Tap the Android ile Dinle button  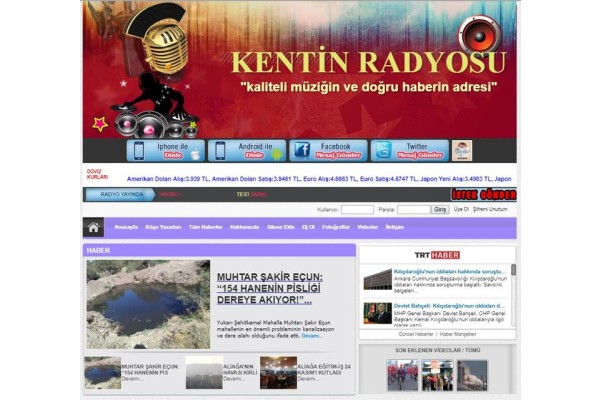[x=247, y=150]
